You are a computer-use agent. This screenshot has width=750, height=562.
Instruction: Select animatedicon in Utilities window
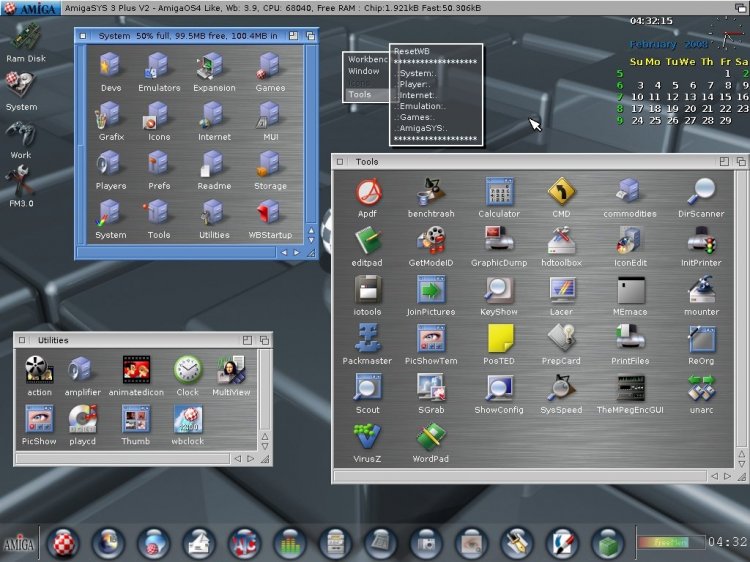136,369
